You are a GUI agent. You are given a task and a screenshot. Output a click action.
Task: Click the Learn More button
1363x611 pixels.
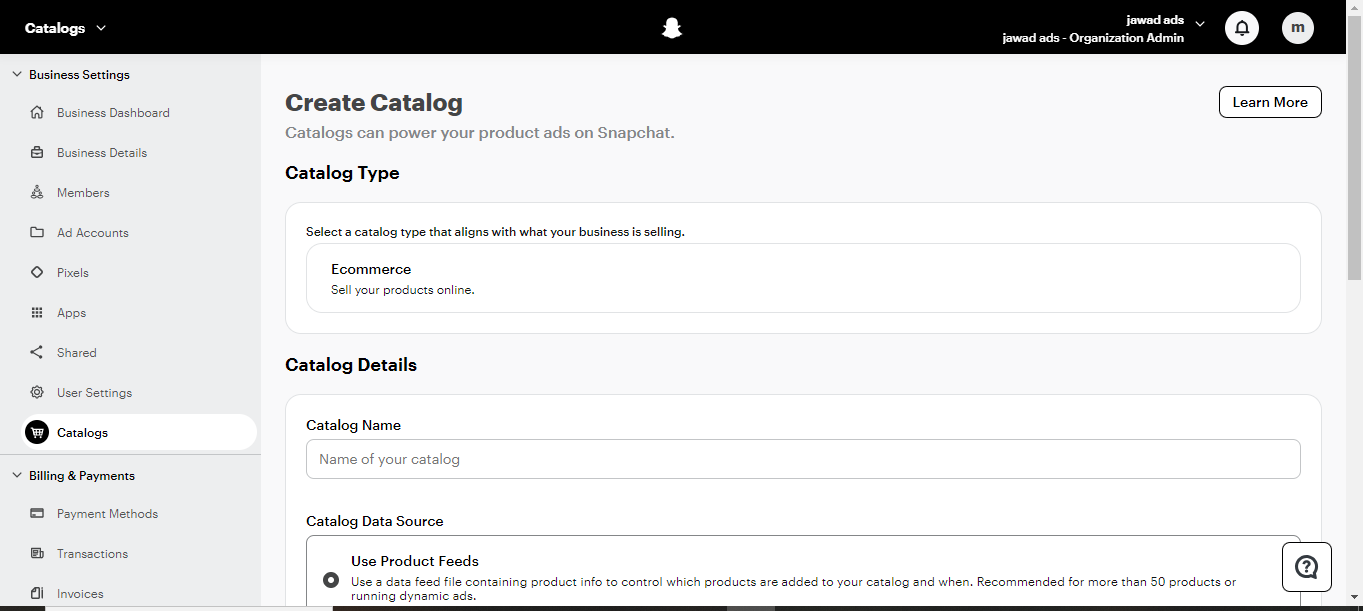1270,102
